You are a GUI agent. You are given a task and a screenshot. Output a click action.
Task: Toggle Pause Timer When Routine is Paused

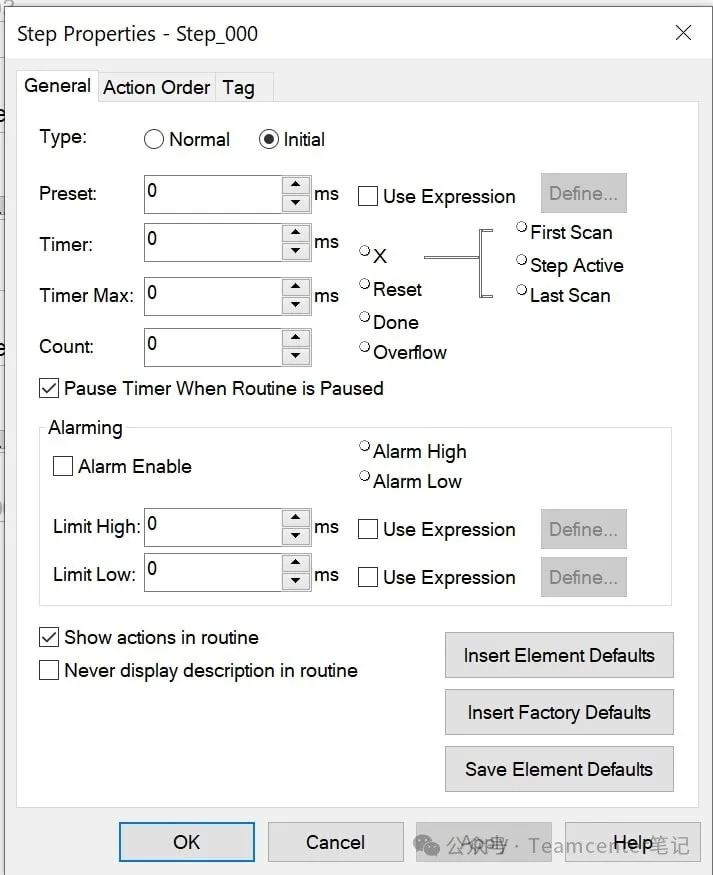[48, 388]
